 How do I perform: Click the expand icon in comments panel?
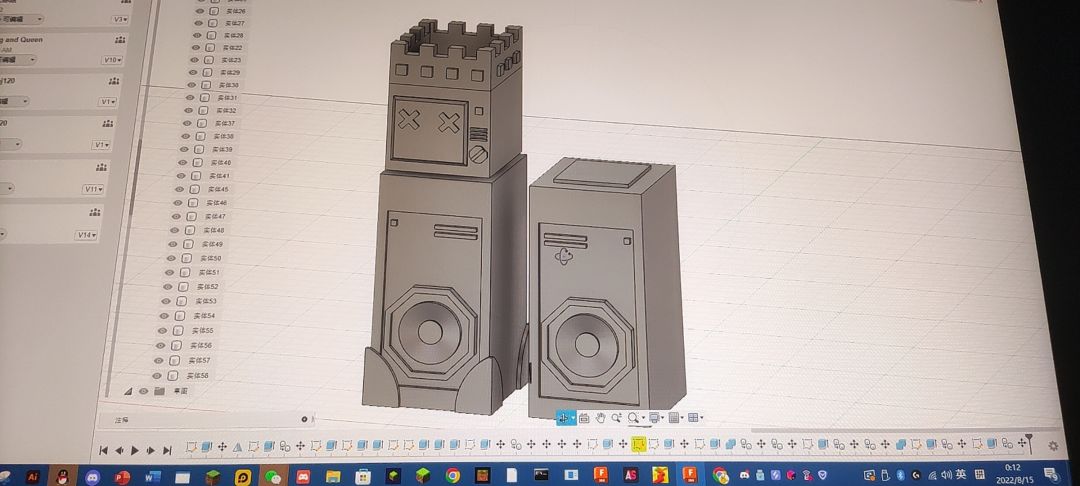click(x=304, y=419)
